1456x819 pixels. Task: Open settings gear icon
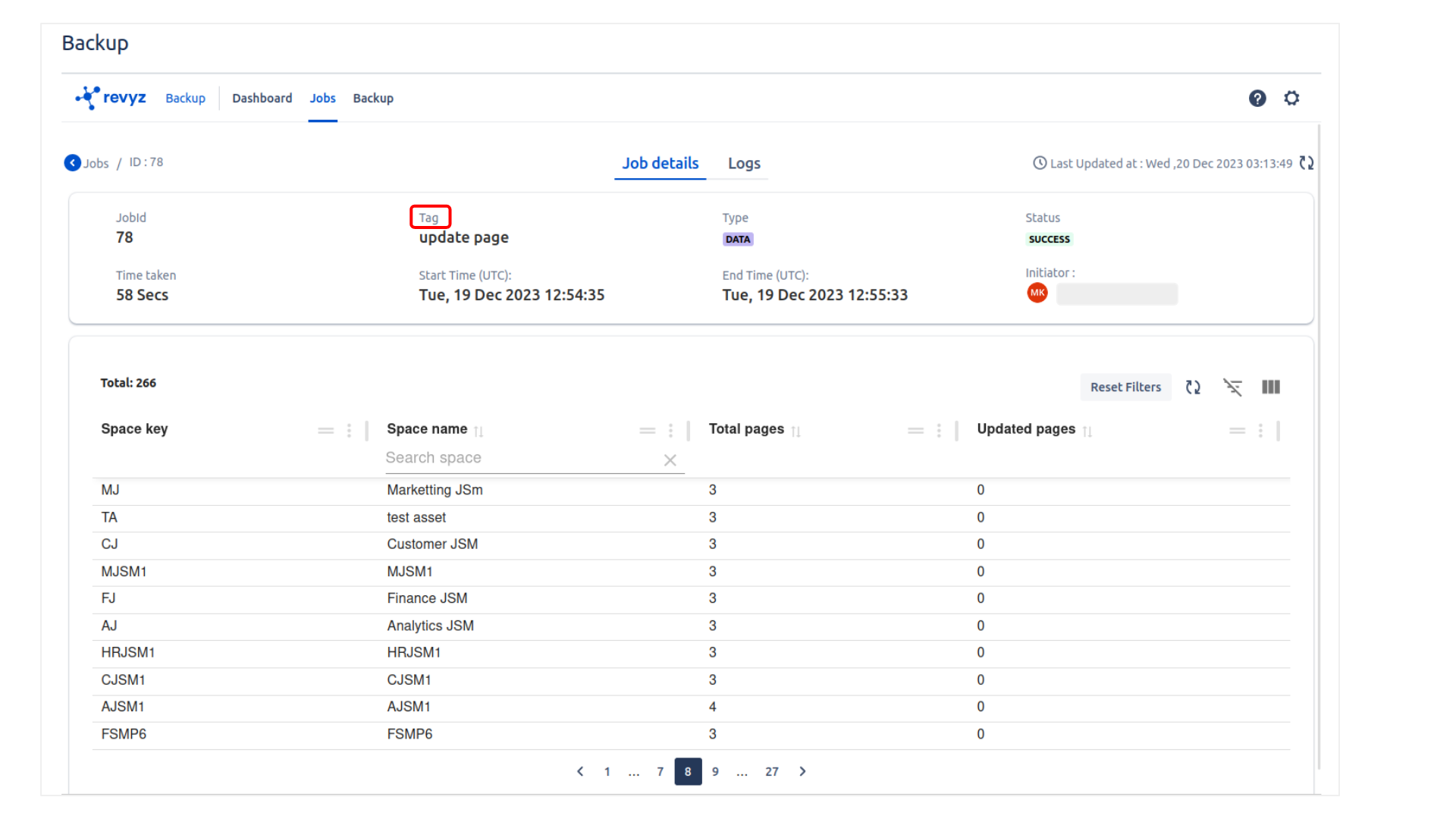click(1291, 99)
